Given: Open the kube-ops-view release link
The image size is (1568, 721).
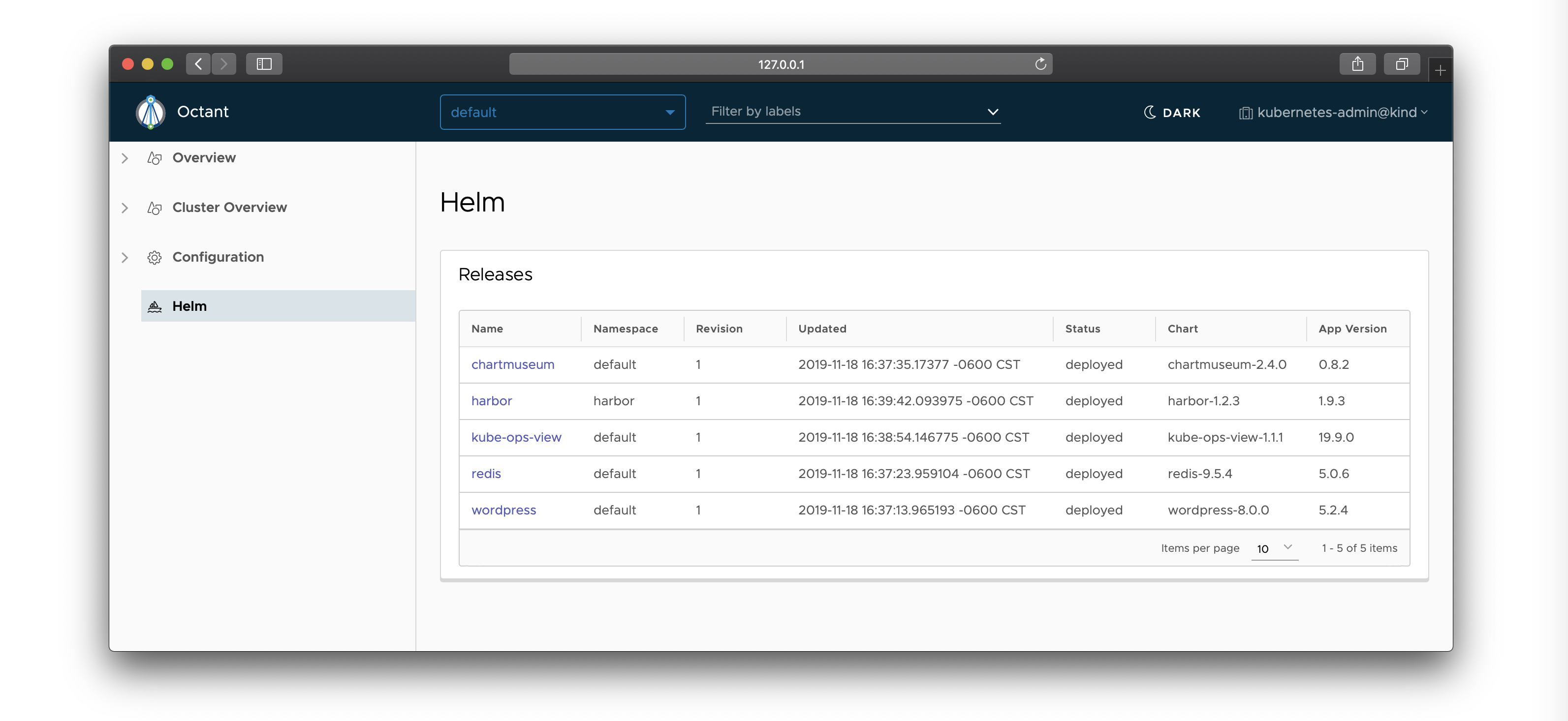Looking at the screenshot, I should click(x=516, y=437).
